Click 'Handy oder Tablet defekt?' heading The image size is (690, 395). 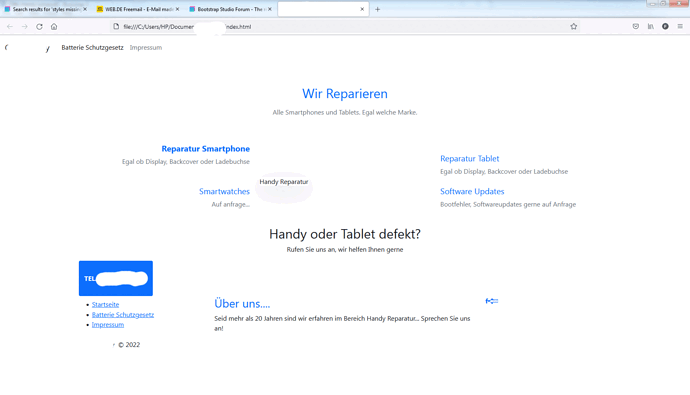(x=345, y=234)
